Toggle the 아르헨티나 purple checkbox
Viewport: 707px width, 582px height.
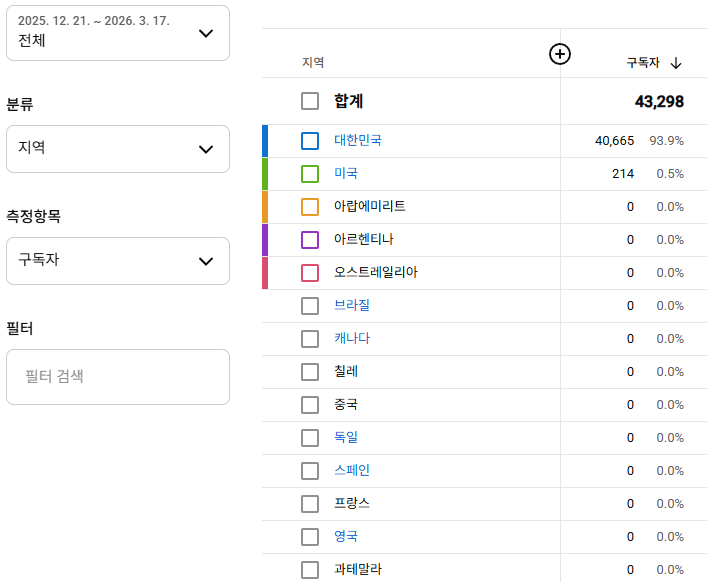pyautogui.click(x=310, y=240)
